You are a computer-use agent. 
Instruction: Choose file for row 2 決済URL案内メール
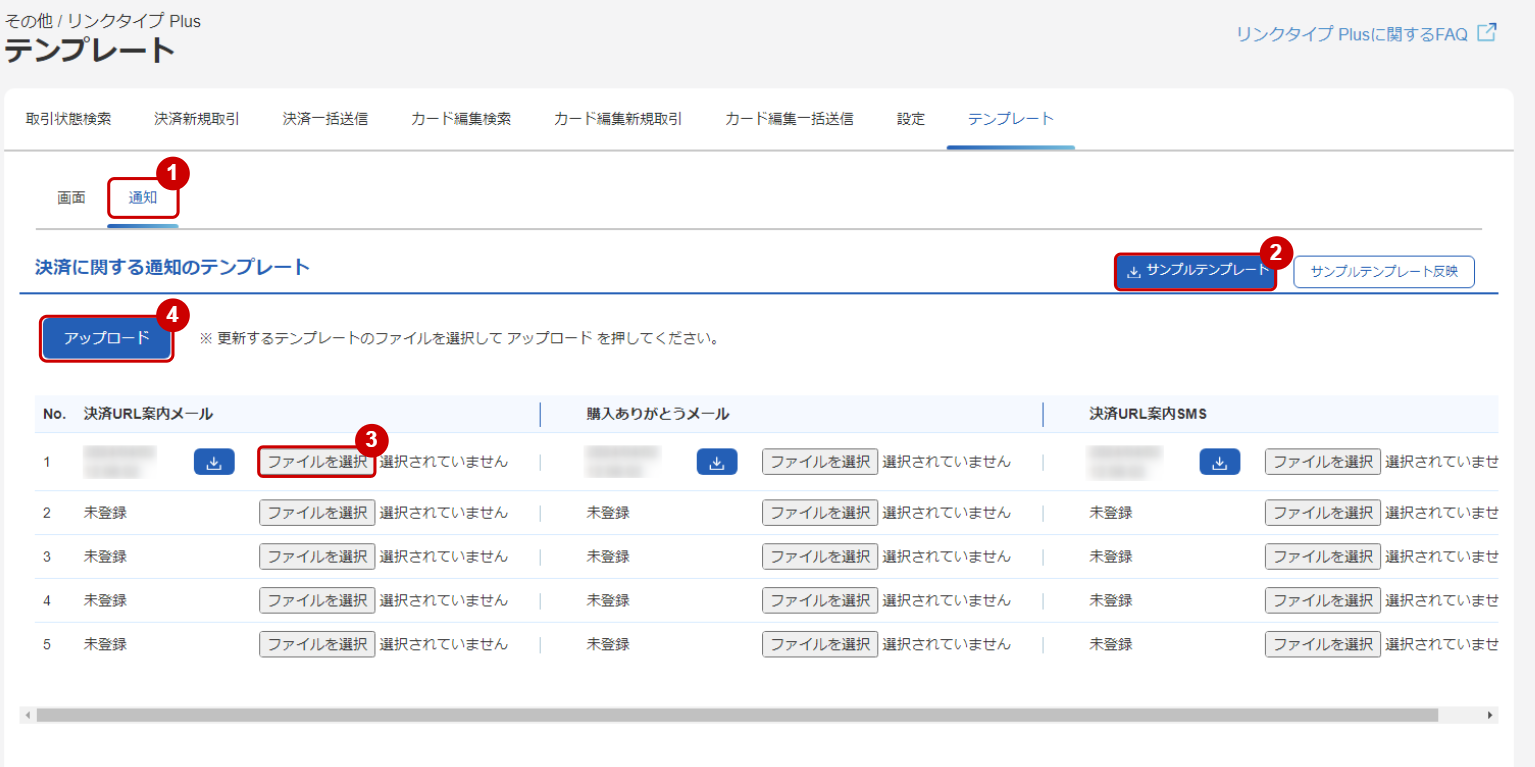[x=317, y=513]
